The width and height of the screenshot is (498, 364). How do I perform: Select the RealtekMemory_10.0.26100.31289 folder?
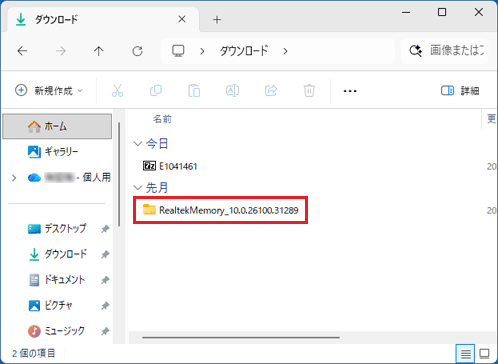pos(220,210)
